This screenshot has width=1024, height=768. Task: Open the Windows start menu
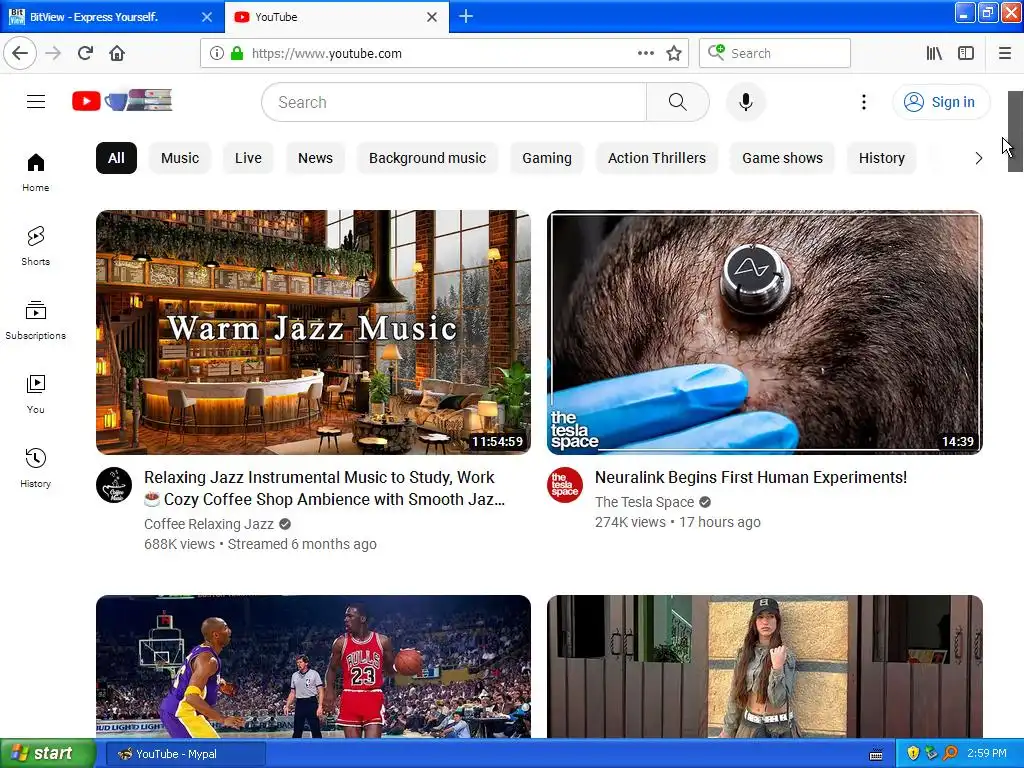47,754
